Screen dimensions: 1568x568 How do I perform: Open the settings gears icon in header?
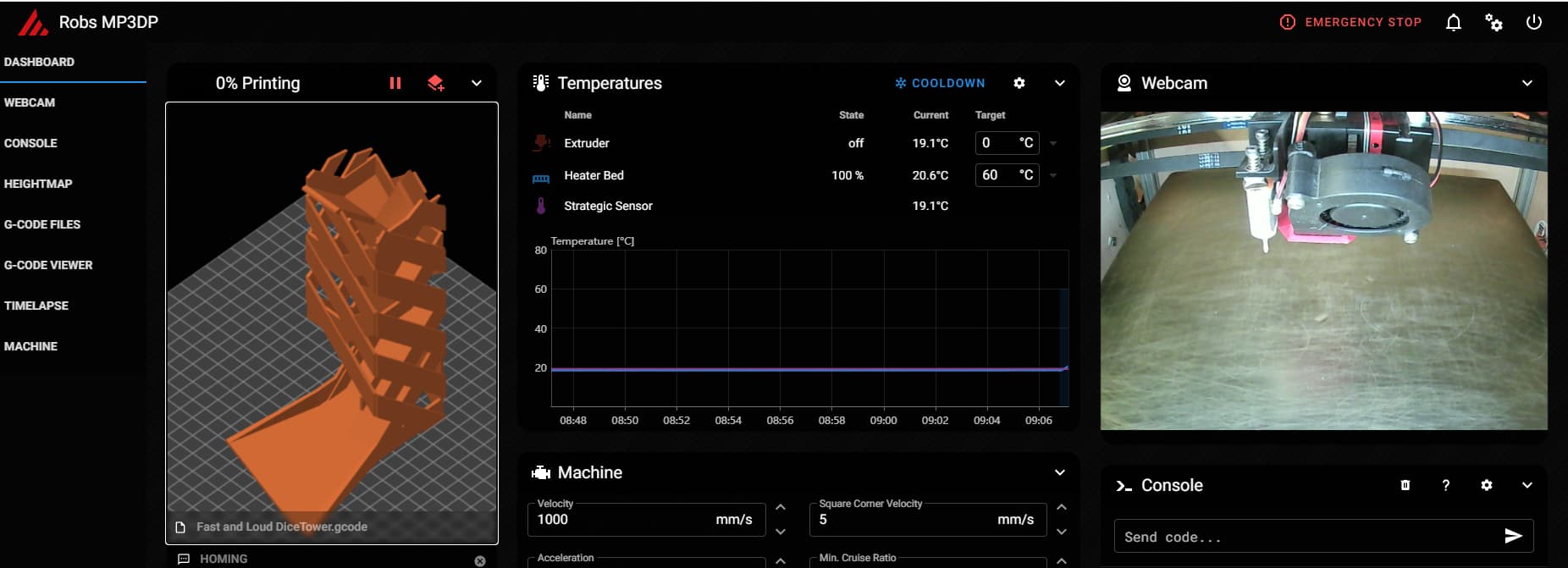coord(1494,23)
